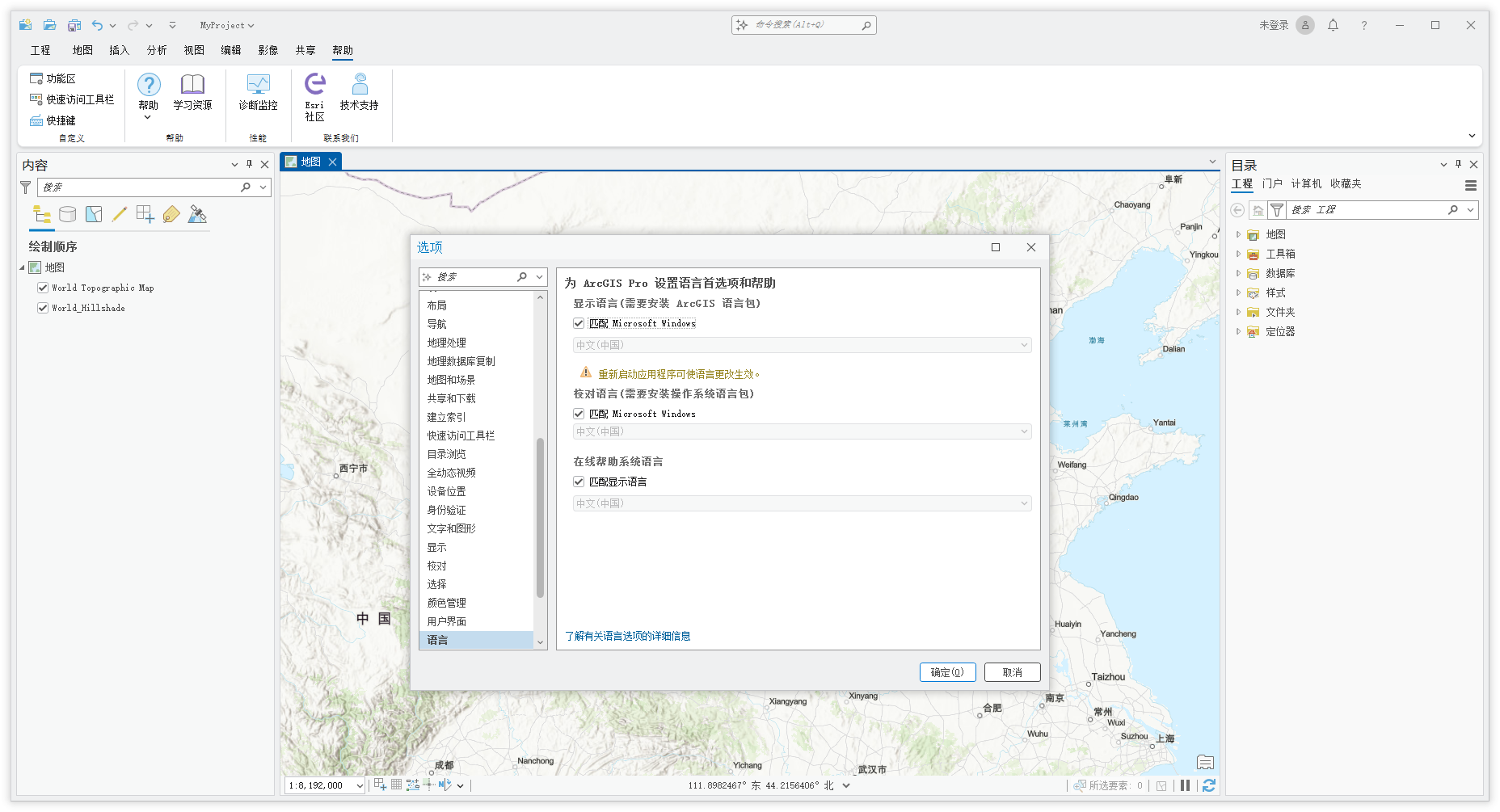
Task: Open 了解有关语言选项的详细信息 link
Action: [x=627, y=636]
